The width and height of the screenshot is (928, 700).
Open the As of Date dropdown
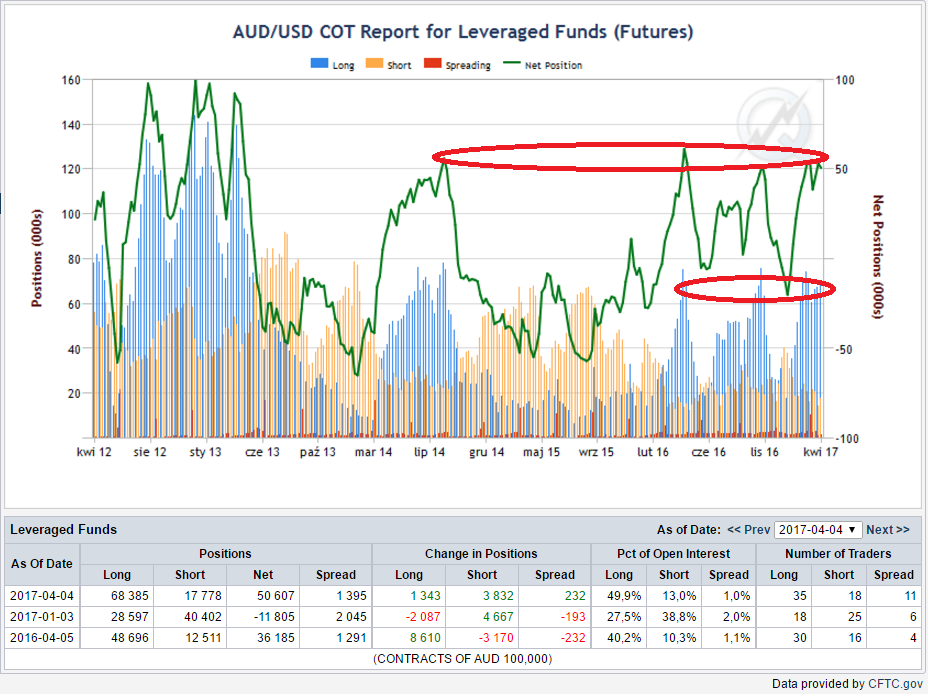point(817,530)
